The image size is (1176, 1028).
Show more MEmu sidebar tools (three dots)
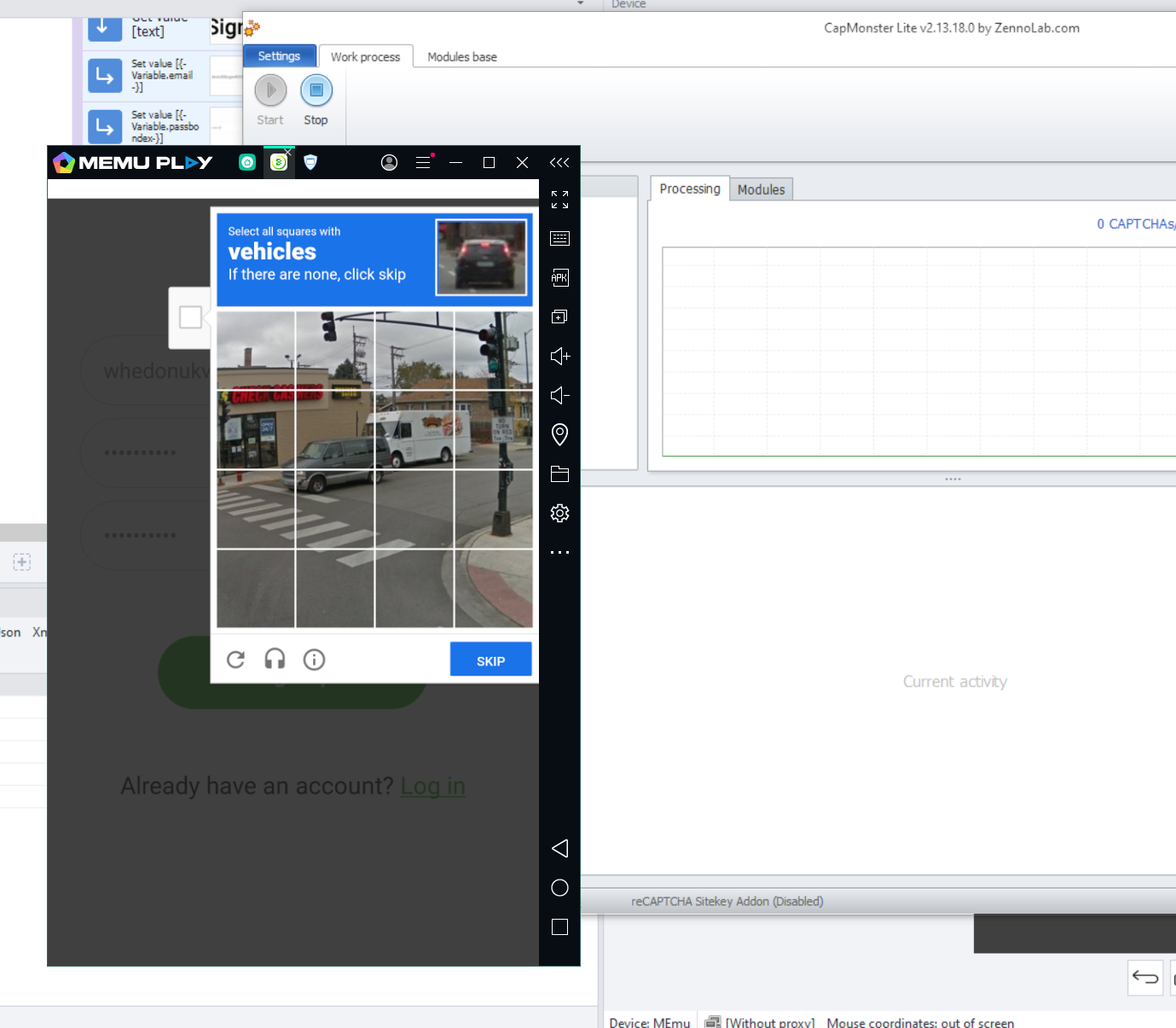tap(559, 552)
